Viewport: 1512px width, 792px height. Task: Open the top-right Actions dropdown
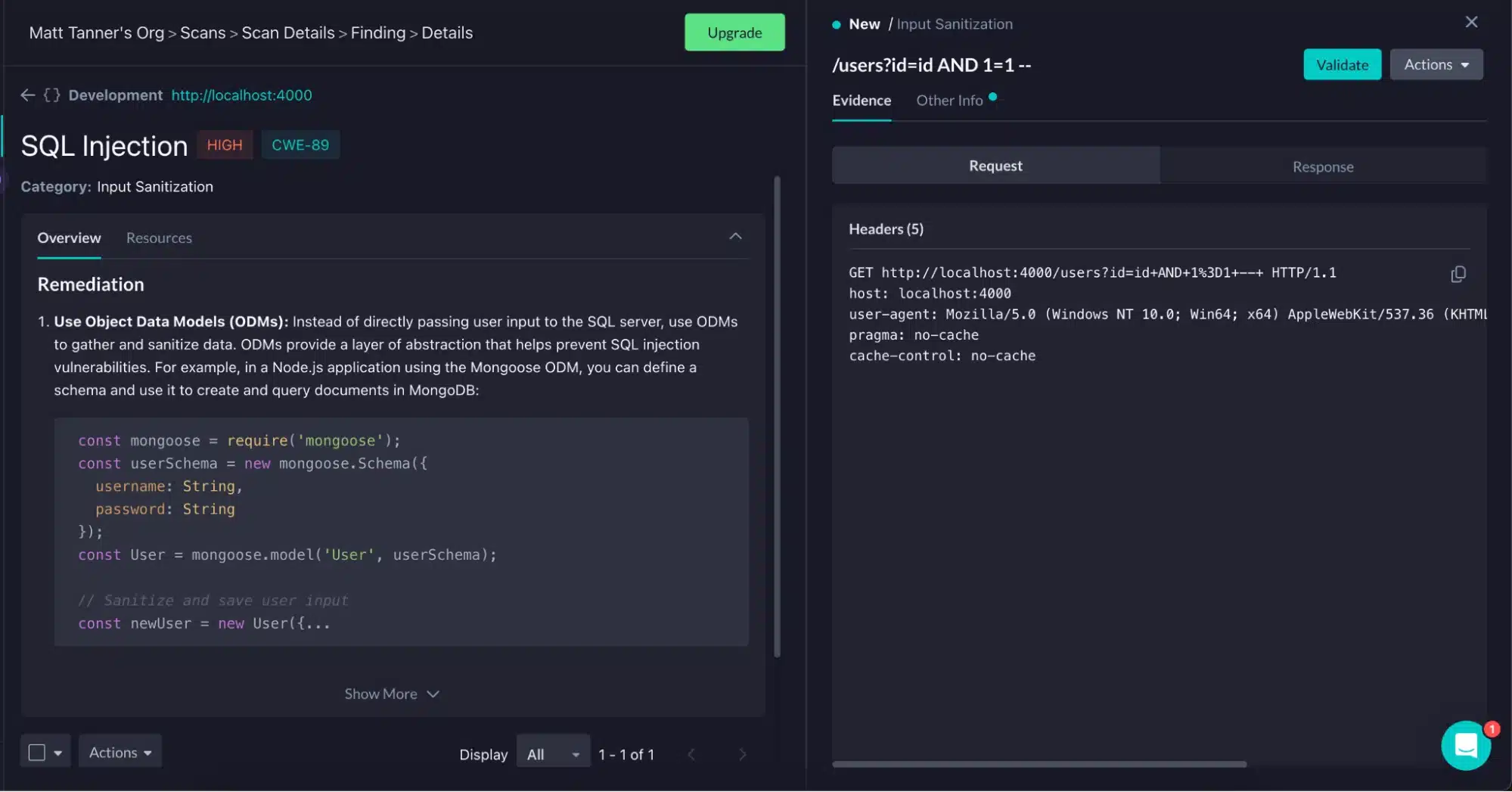click(1436, 65)
